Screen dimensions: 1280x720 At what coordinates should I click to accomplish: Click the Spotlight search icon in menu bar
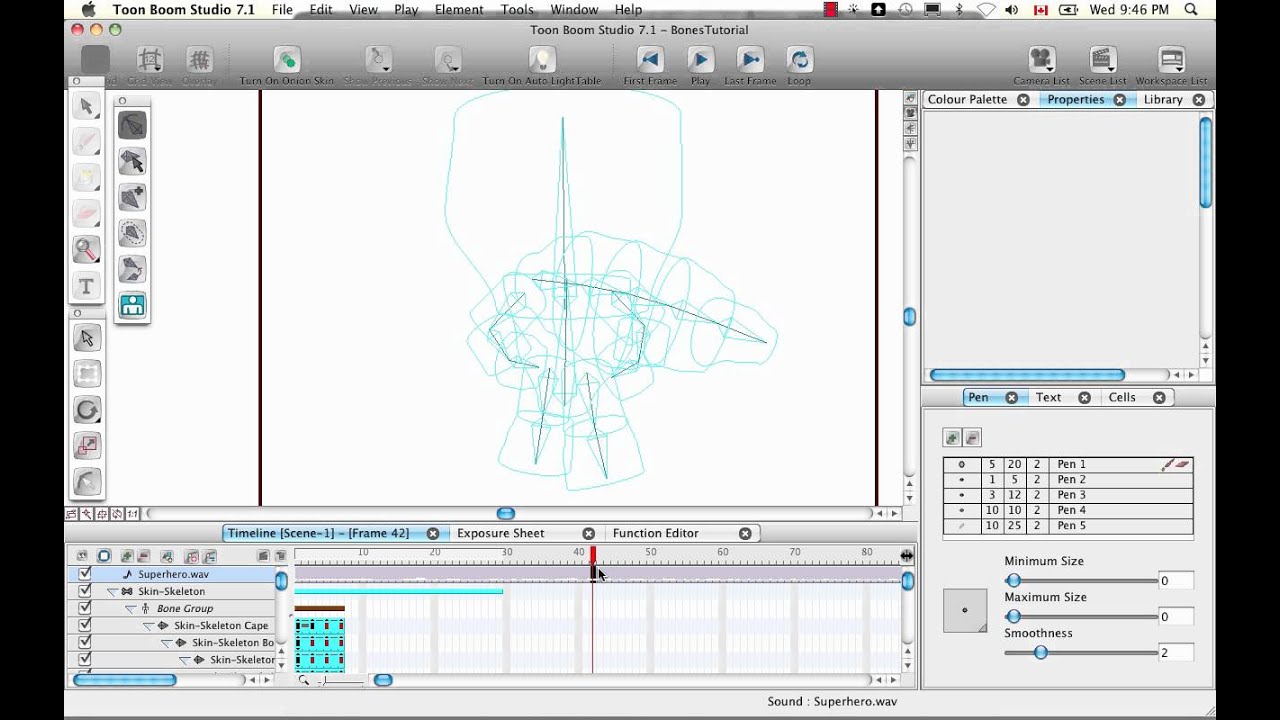(x=1191, y=9)
